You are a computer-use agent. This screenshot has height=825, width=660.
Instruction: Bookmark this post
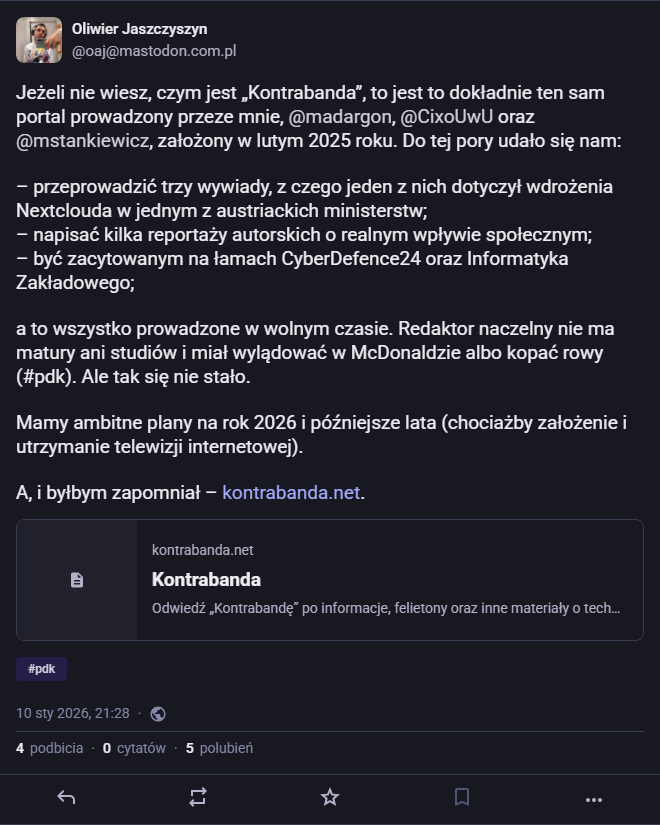[462, 797]
